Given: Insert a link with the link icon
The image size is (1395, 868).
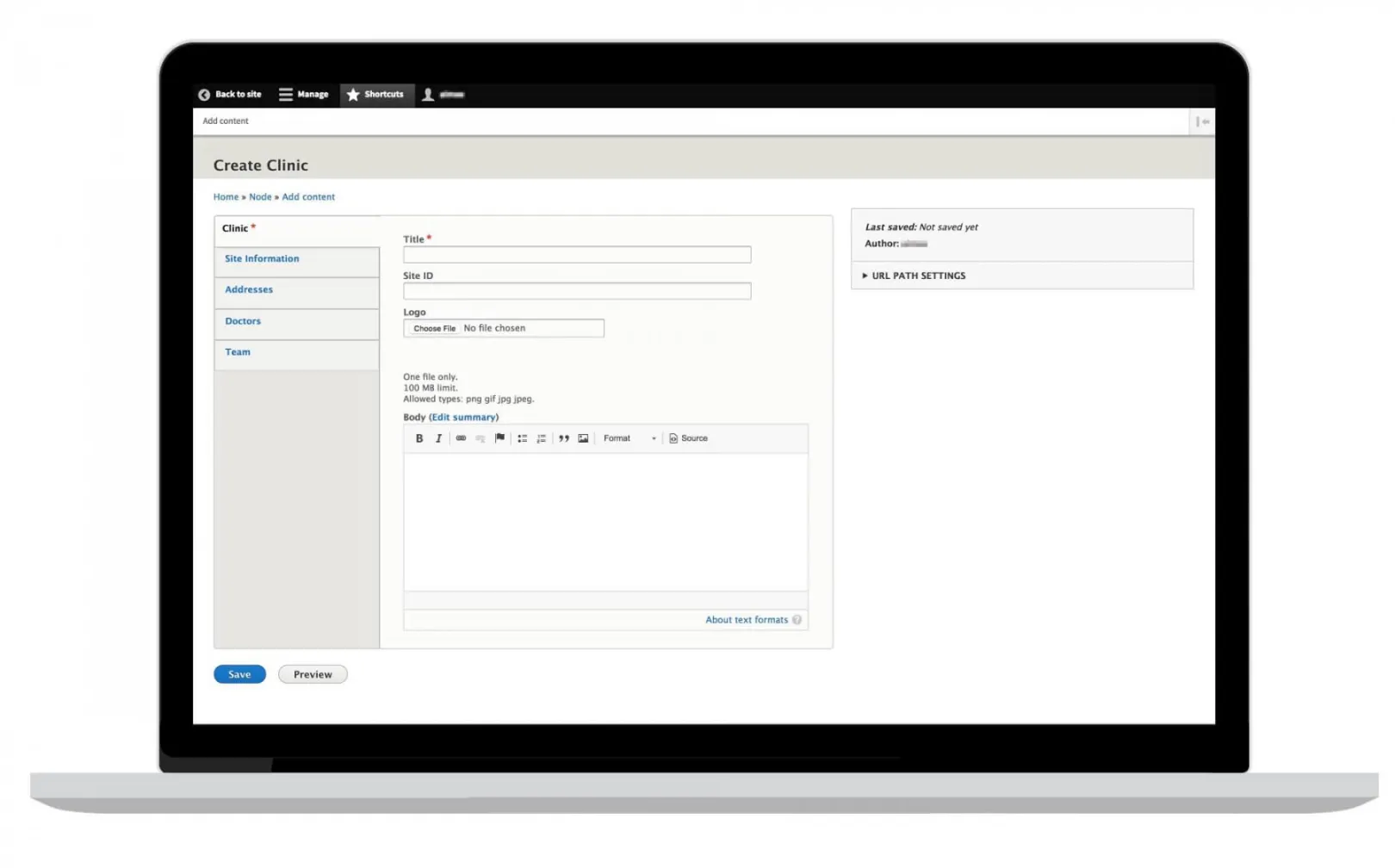Looking at the screenshot, I should click(461, 438).
